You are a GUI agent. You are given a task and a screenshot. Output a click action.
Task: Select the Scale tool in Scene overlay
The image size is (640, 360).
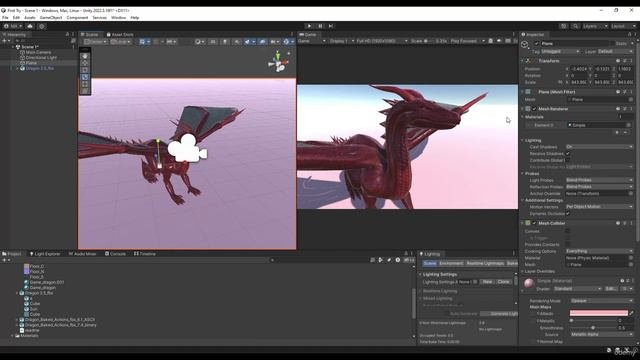click(85, 77)
